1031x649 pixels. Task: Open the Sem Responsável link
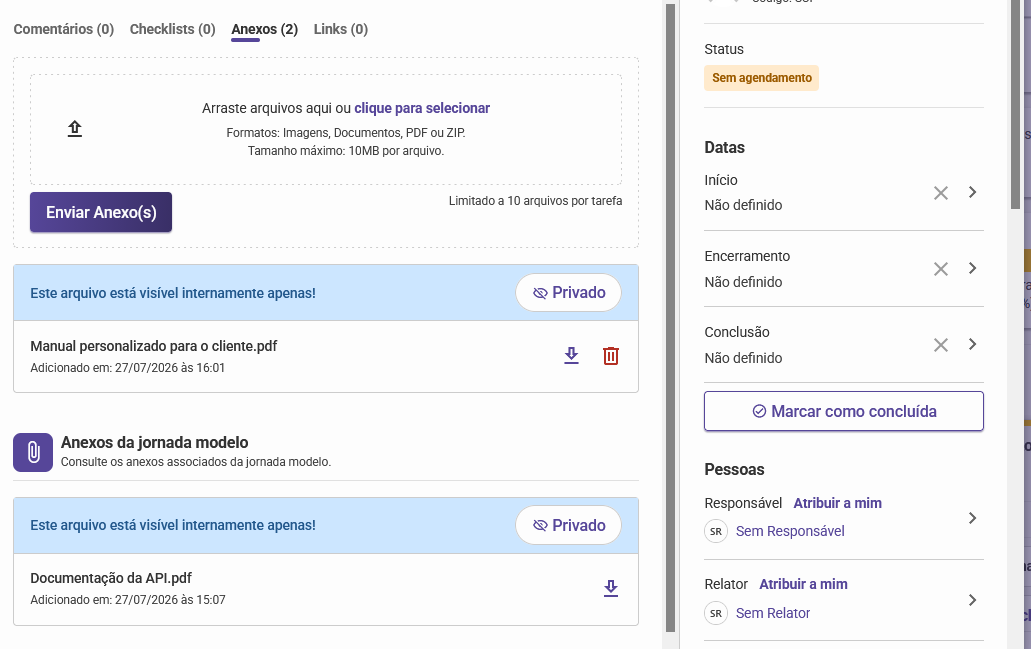coord(790,531)
